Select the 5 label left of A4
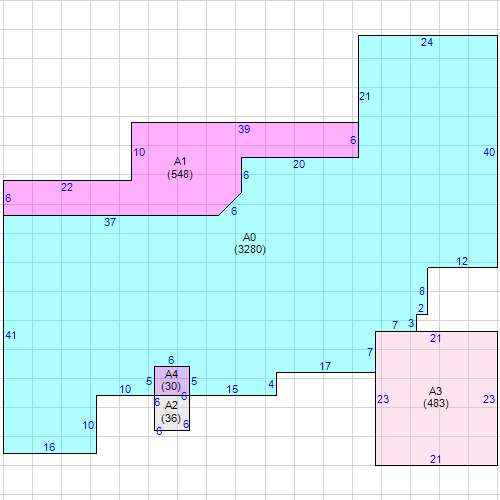 click(149, 381)
